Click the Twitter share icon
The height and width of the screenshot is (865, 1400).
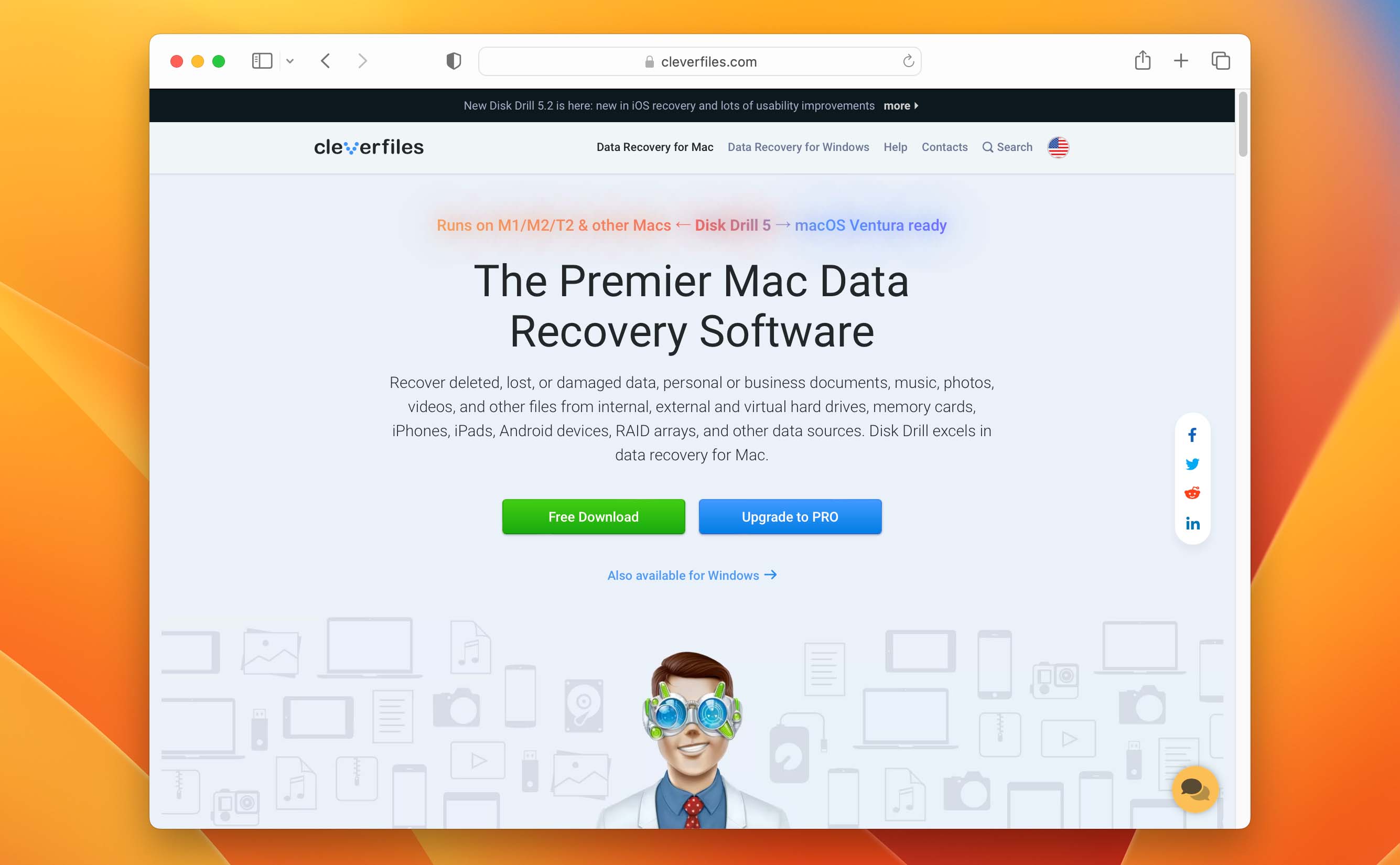(1193, 464)
